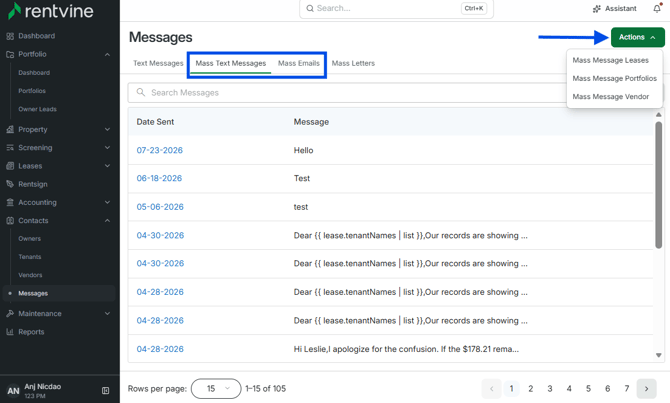
Task: Go to page 7
Action: 626,388
